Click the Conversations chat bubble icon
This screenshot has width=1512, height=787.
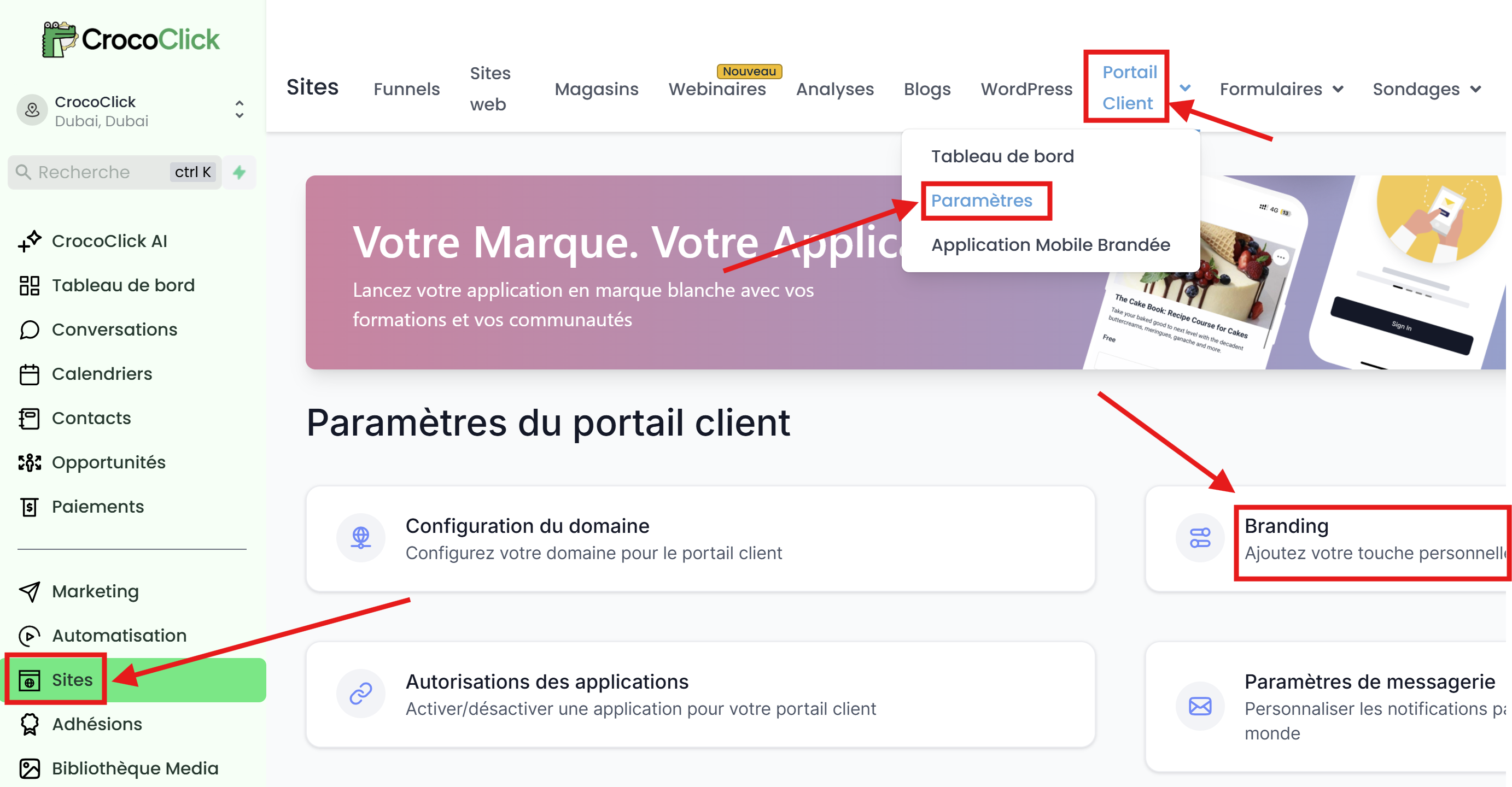pyautogui.click(x=30, y=330)
